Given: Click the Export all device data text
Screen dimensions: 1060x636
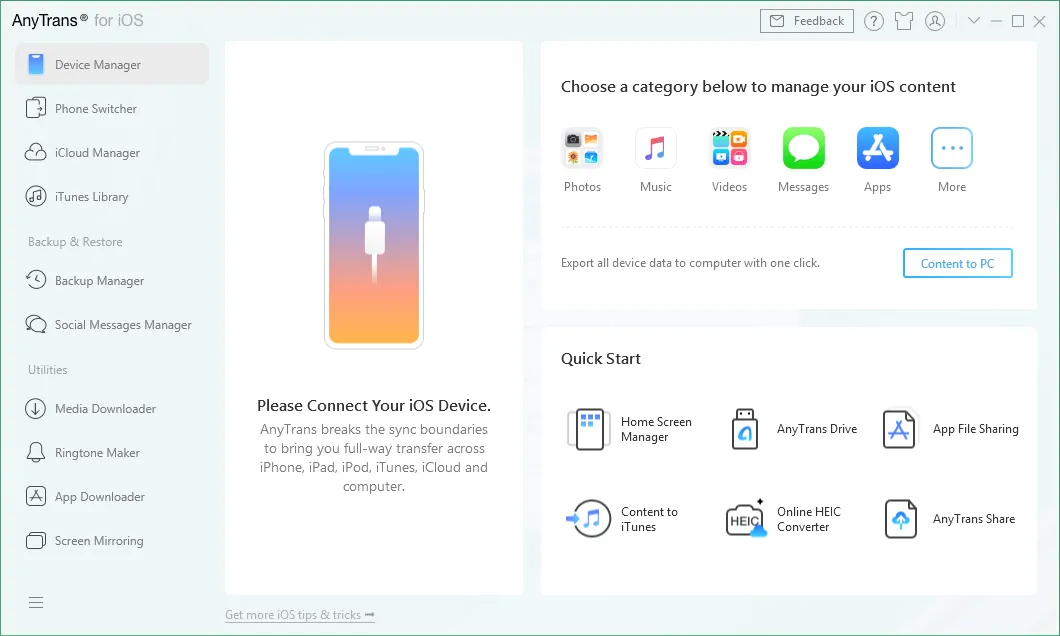Looking at the screenshot, I should 690,263.
